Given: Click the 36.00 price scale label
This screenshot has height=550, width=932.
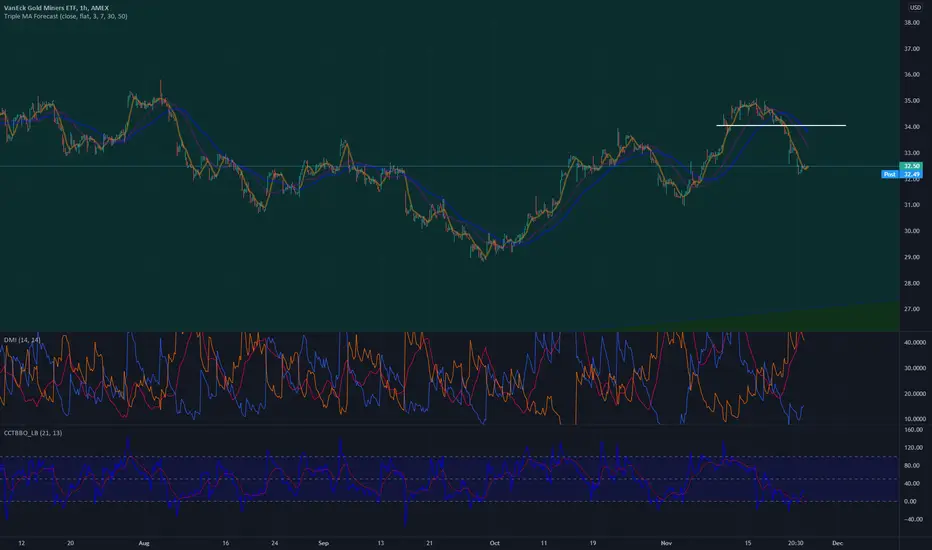Looking at the screenshot, I should coord(912,75).
